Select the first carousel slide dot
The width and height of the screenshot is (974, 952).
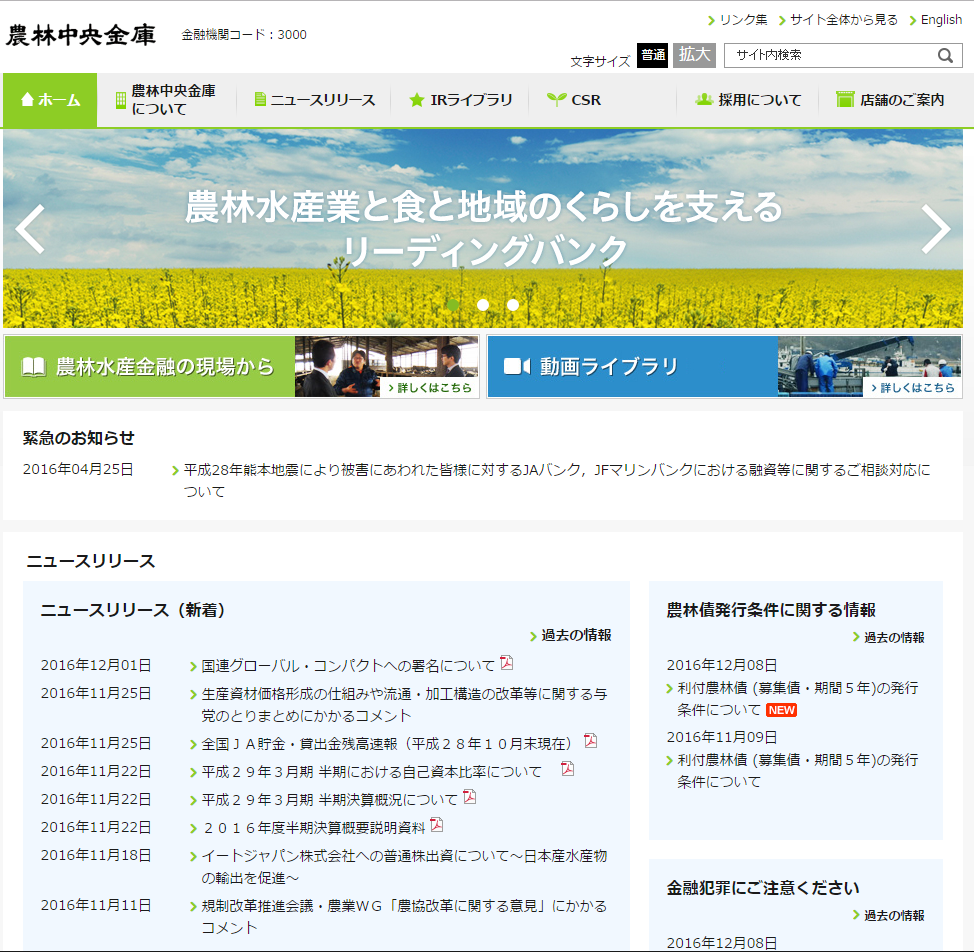point(453,305)
